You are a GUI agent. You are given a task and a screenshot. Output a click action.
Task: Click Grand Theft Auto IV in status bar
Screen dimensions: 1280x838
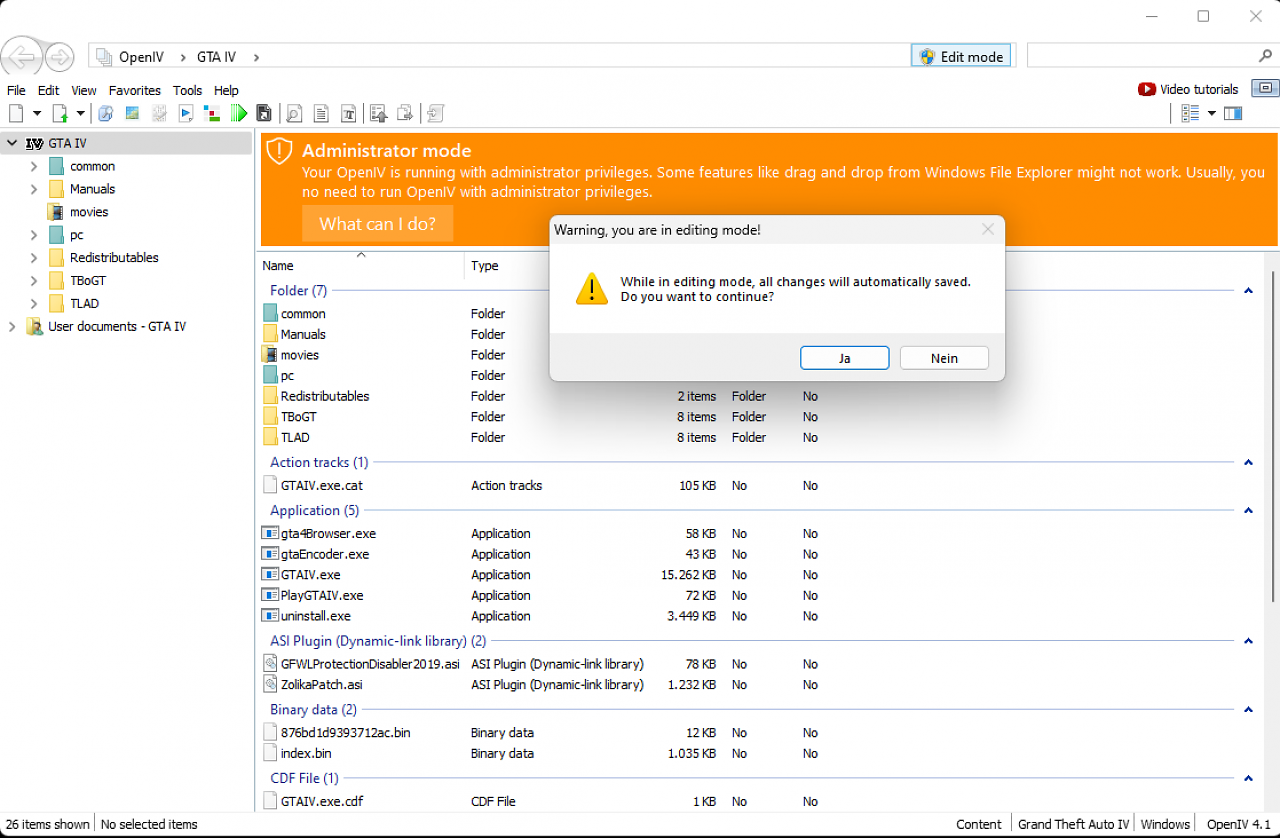point(1074,825)
